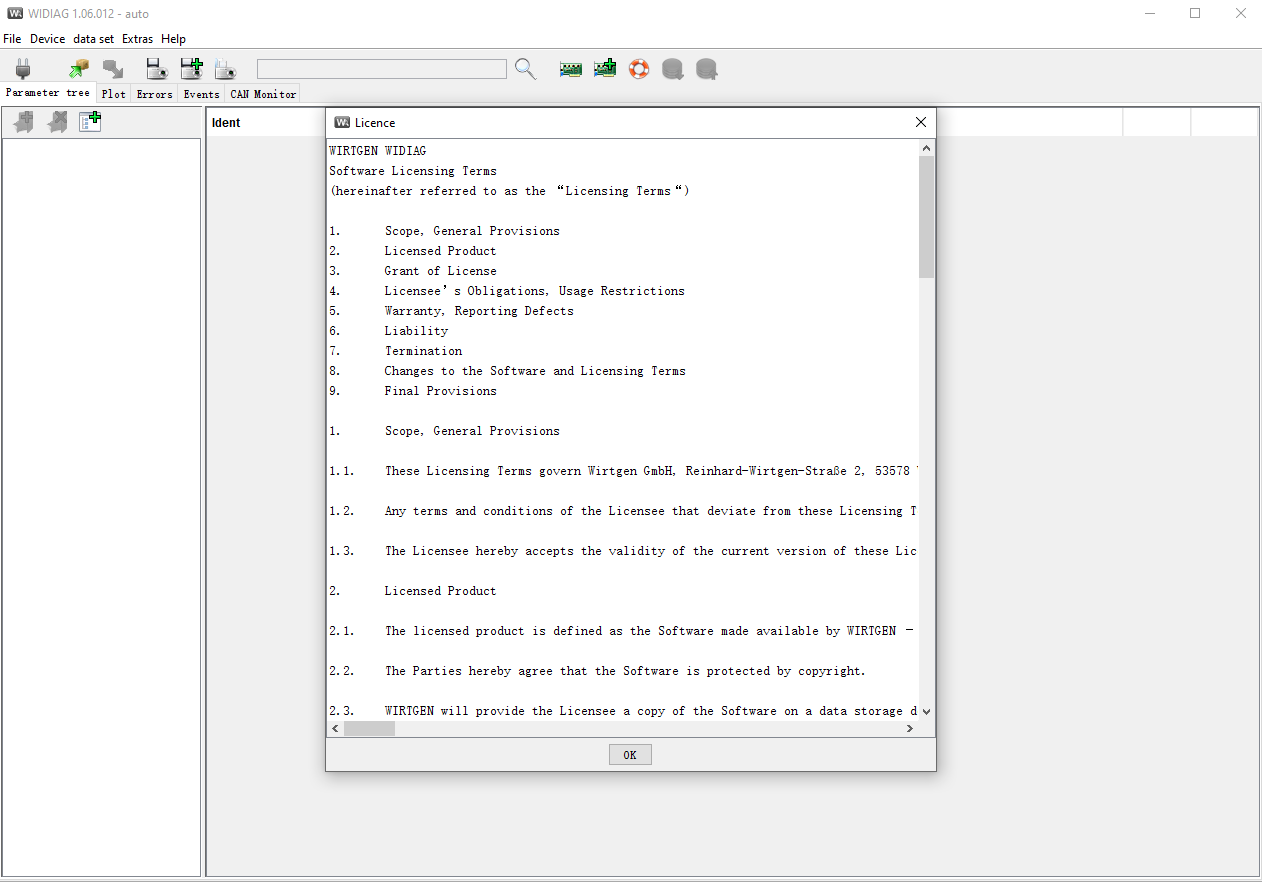Screen dimensions: 1262x882
Task: Click the list with green plus icon
Action: tap(90, 122)
